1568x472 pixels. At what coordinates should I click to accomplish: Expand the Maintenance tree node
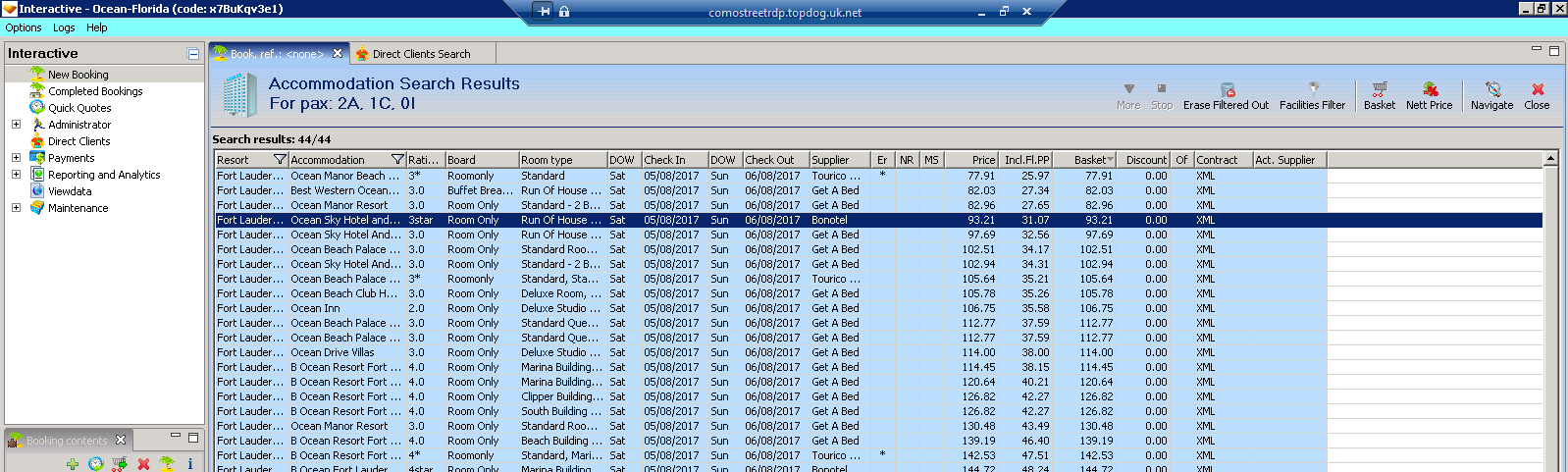16,208
